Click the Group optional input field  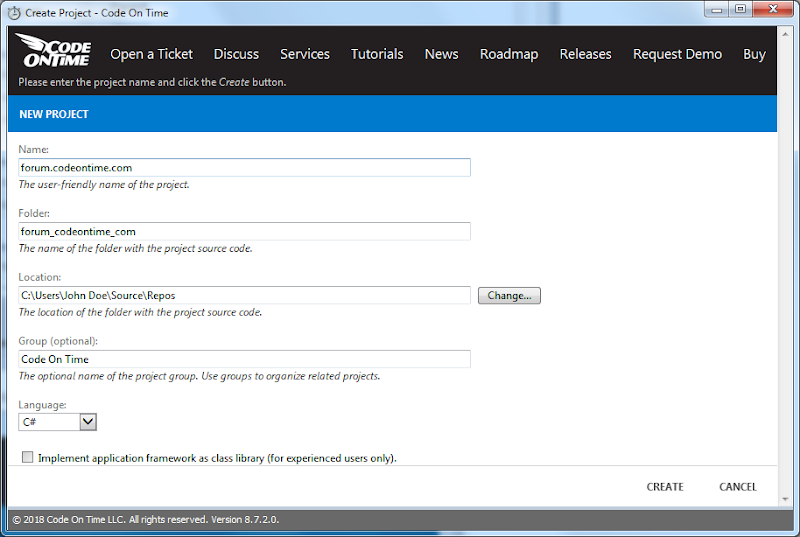click(x=244, y=359)
